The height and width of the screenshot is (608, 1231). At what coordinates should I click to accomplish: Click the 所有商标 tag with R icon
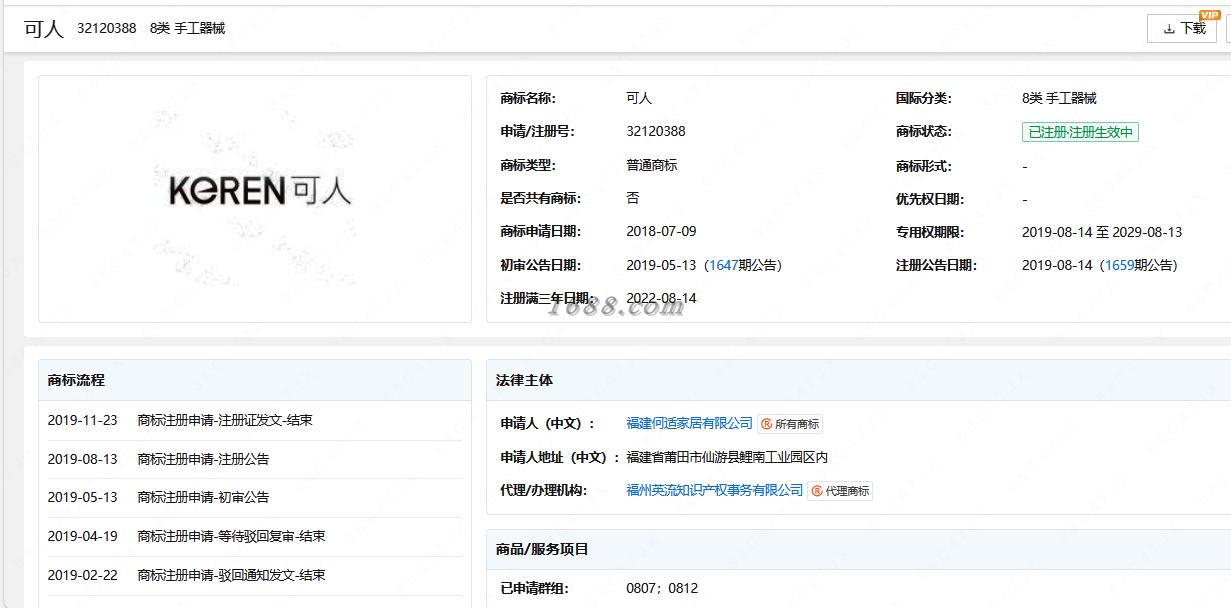tap(790, 424)
